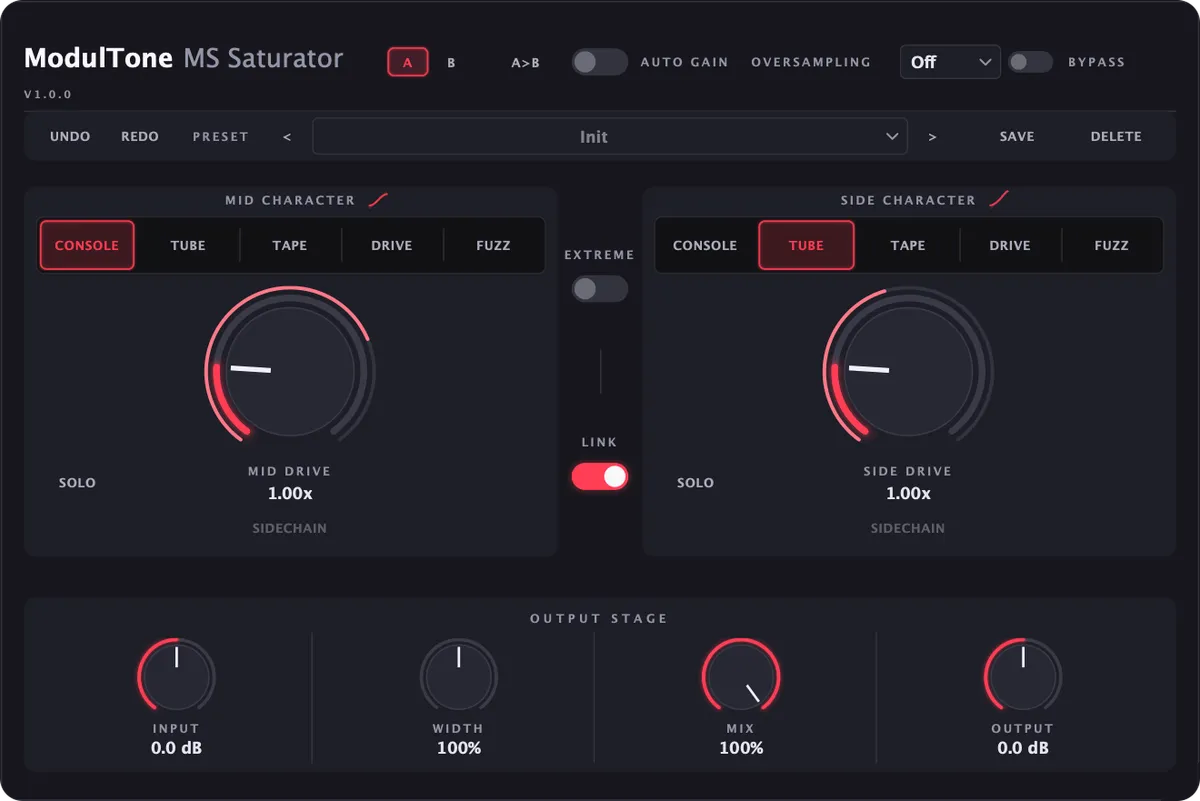The width and height of the screenshot is (1200, 801).
Task: Enable Mid Sidechain
Action: coord(289,528)
